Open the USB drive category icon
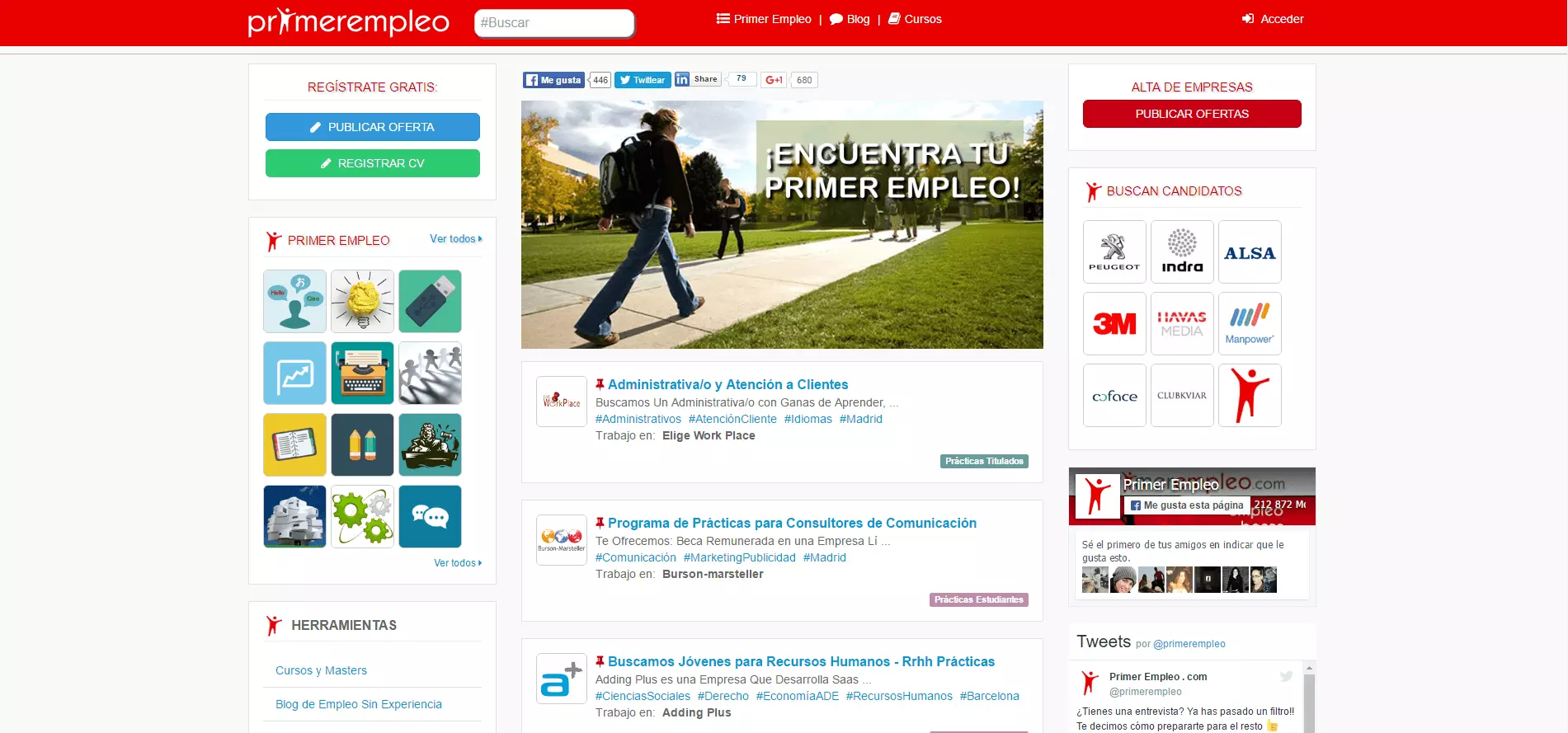The height and width of the screenshot is (733, 1568). tap(430, 301)
